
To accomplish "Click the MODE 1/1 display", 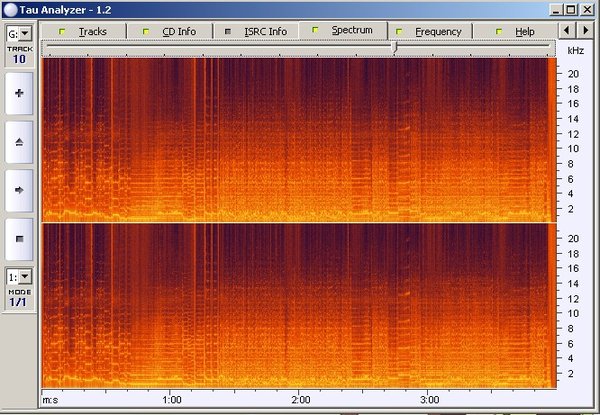I will pos(18,302).
